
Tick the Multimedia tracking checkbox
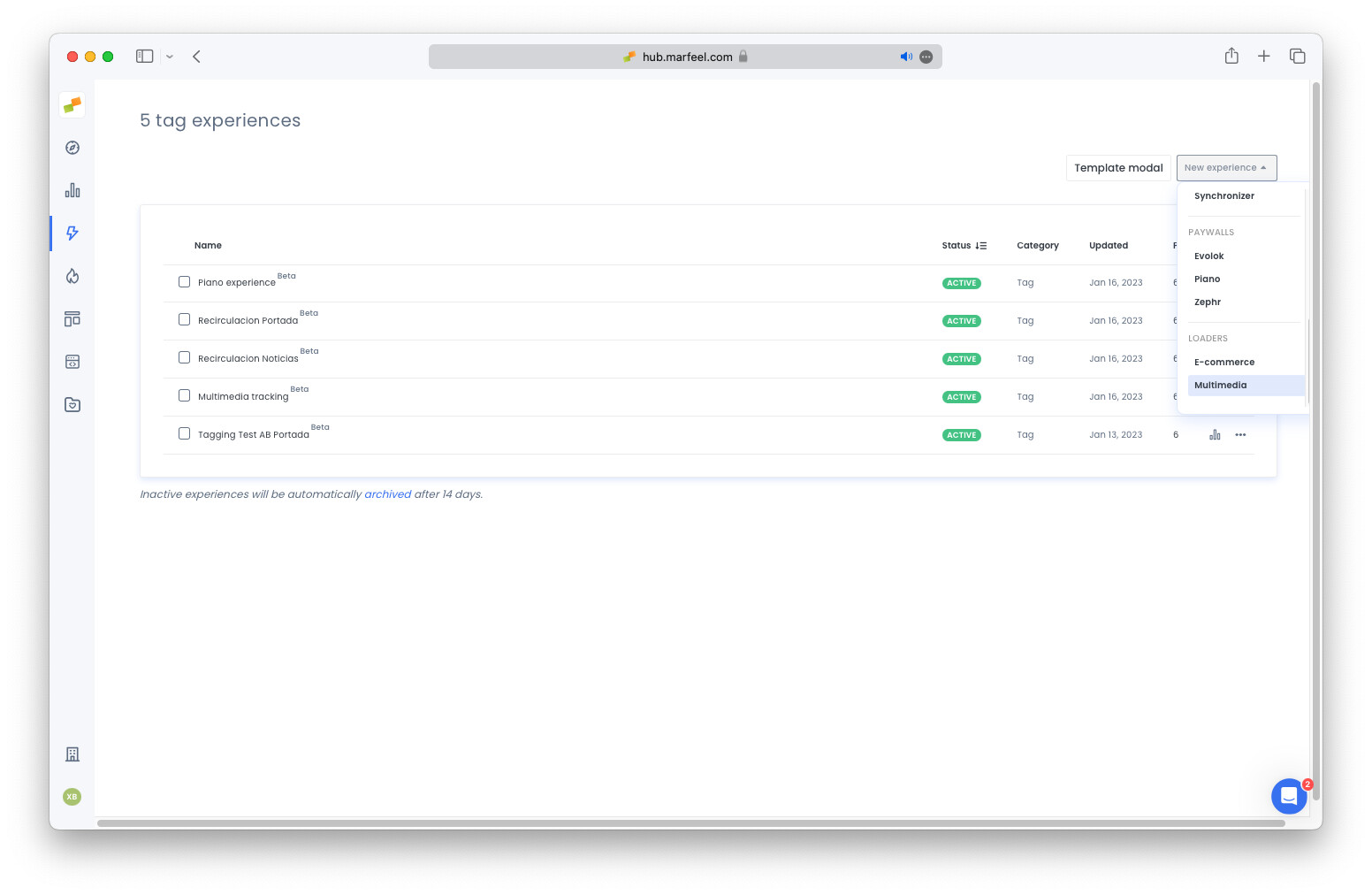(x=185, y=395)
